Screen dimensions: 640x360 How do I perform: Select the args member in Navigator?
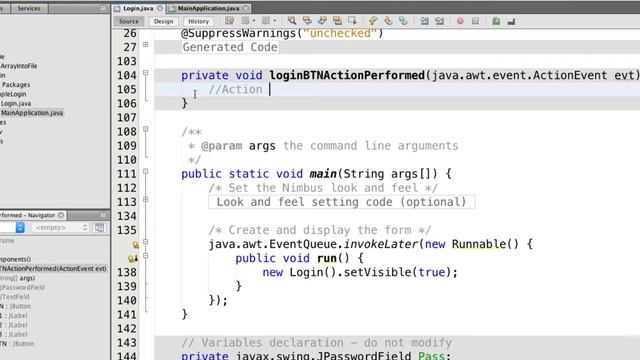click(x=18, y=278)
